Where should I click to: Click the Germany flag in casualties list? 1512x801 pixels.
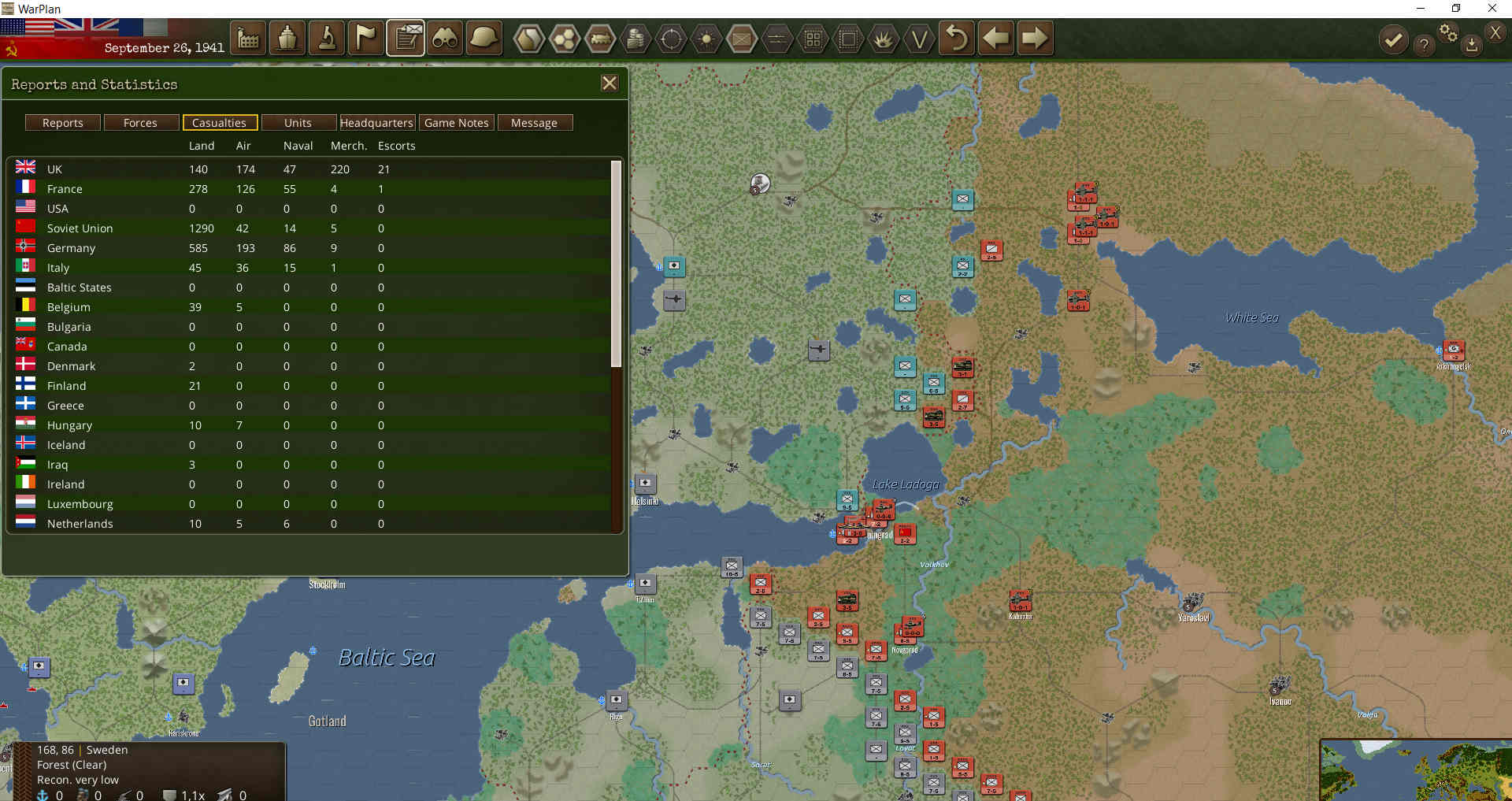point(26,246)
